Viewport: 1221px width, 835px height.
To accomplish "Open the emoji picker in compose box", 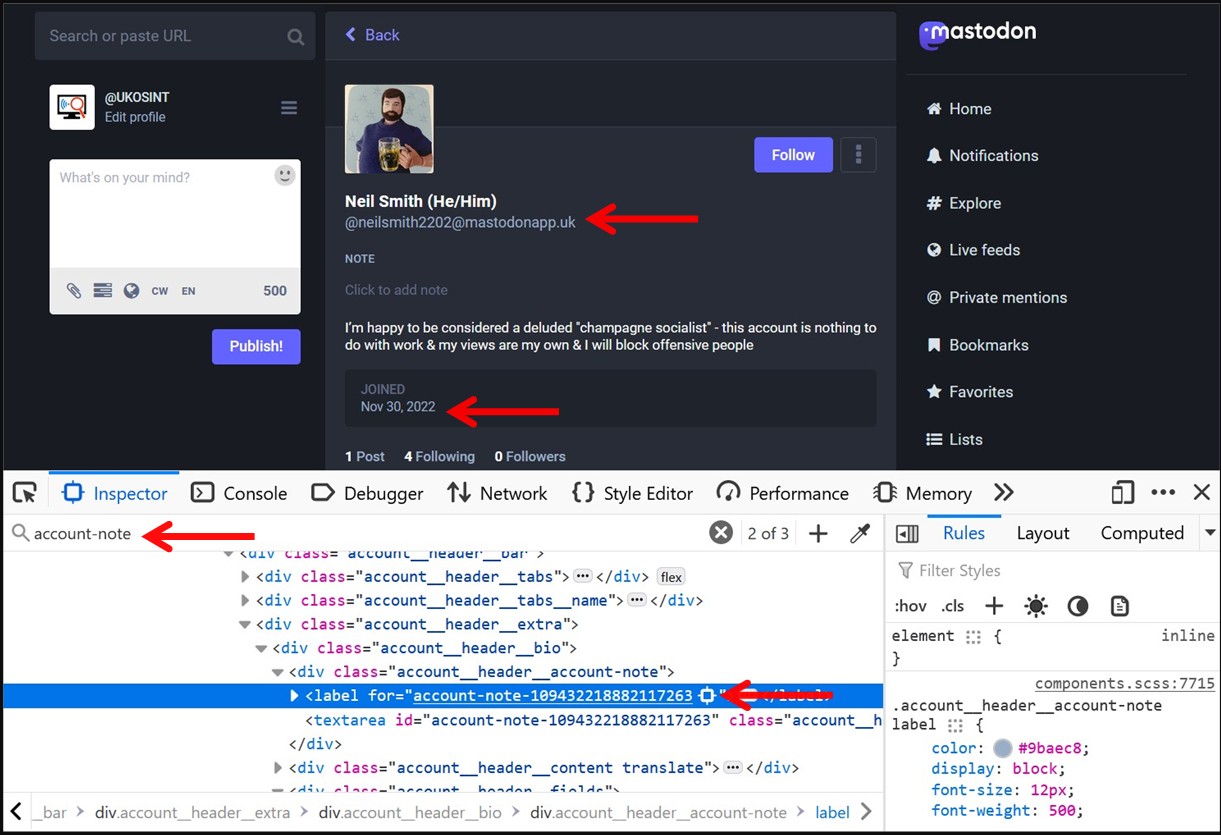I will point(285,176).
